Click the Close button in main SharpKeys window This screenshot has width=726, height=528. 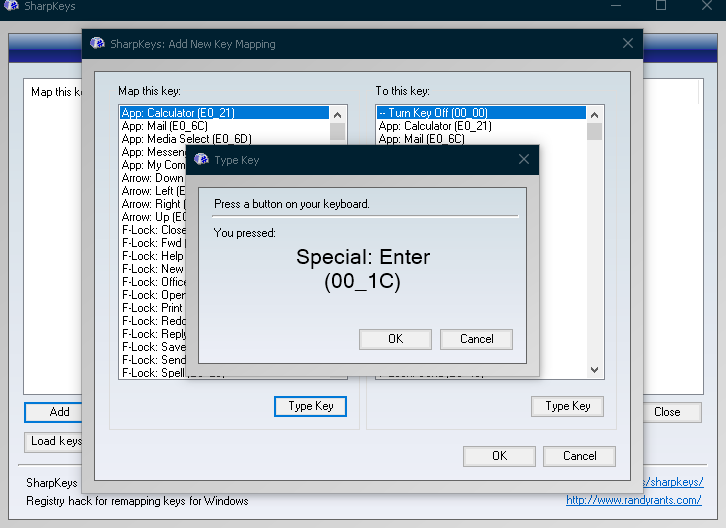click(x=672, y=412)
